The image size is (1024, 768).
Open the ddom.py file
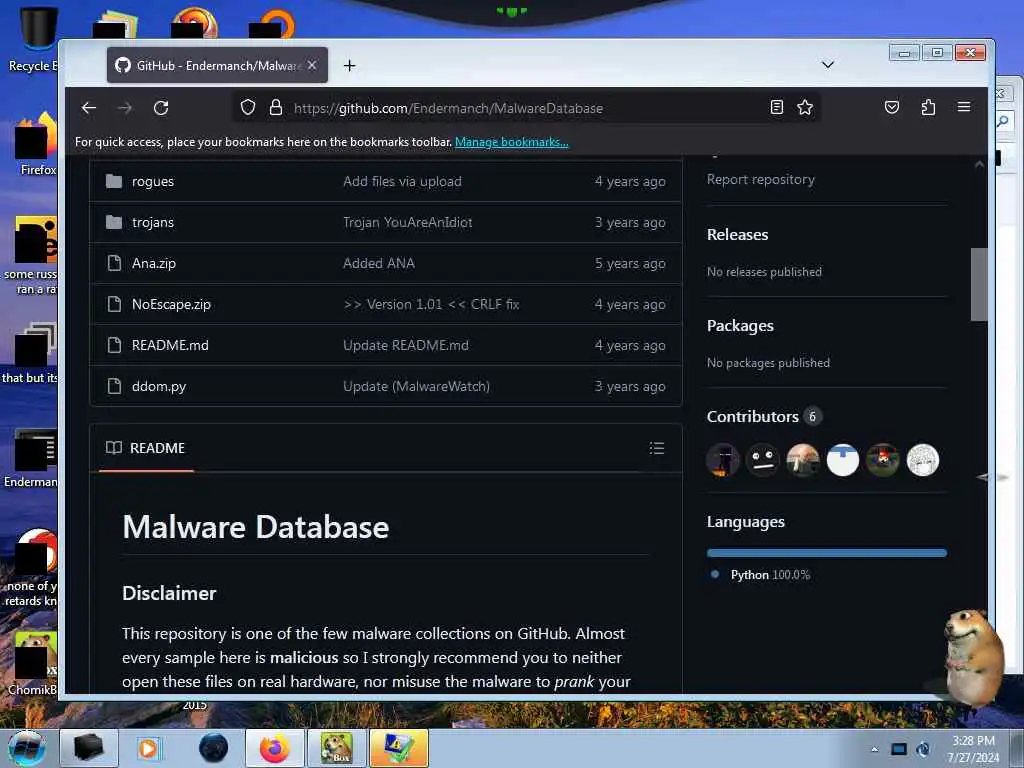(x=159, y=387)
